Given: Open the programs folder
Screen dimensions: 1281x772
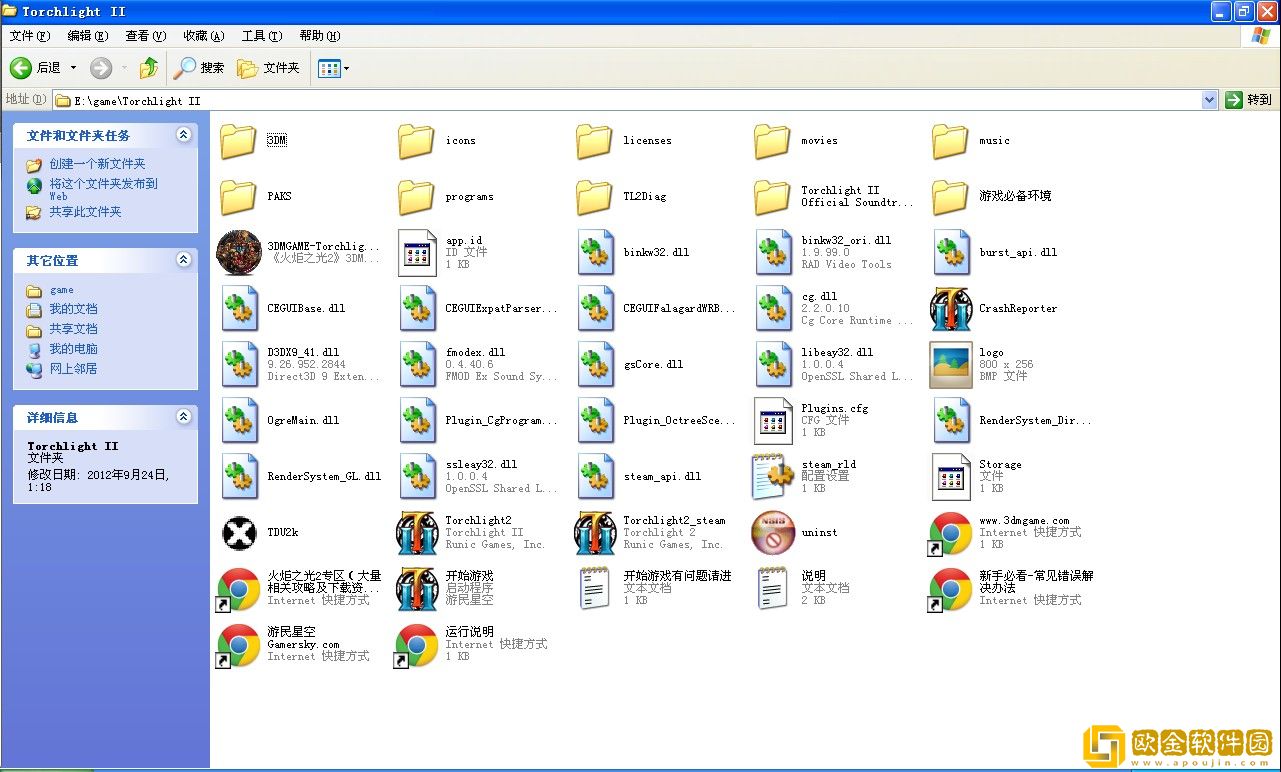Looking at the screenshot, I should pos(416,197).
